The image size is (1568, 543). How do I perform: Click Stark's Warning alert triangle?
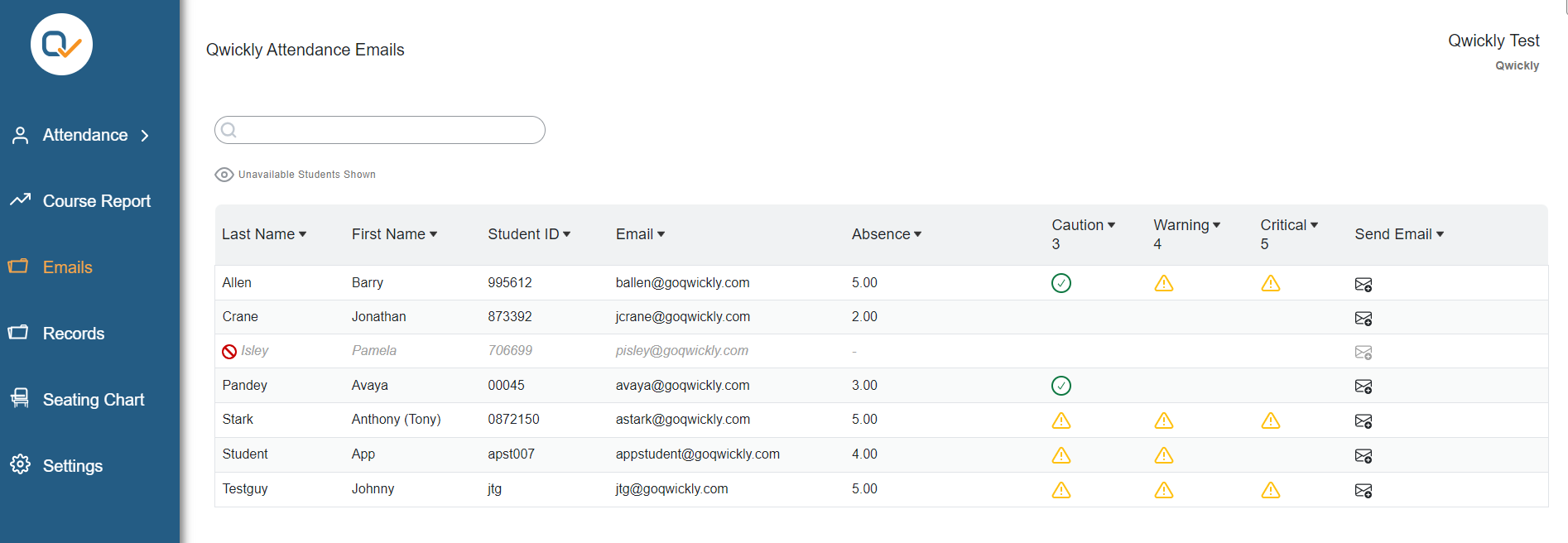point(1164,420)
